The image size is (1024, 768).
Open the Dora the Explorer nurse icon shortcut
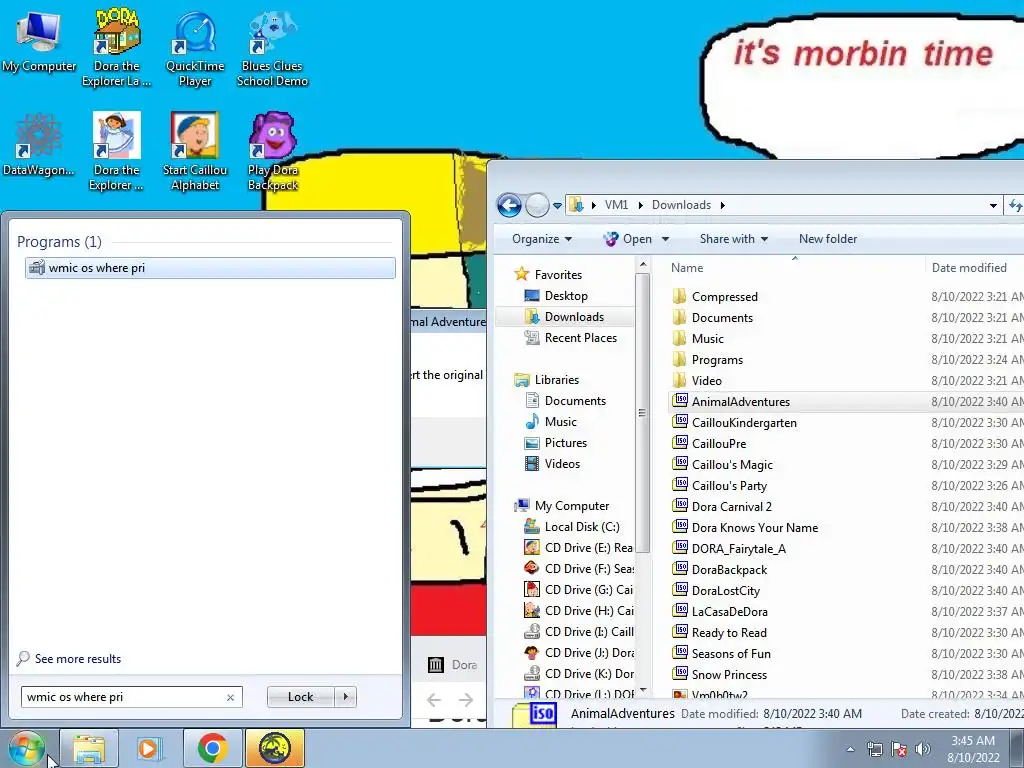click(116, 152)
